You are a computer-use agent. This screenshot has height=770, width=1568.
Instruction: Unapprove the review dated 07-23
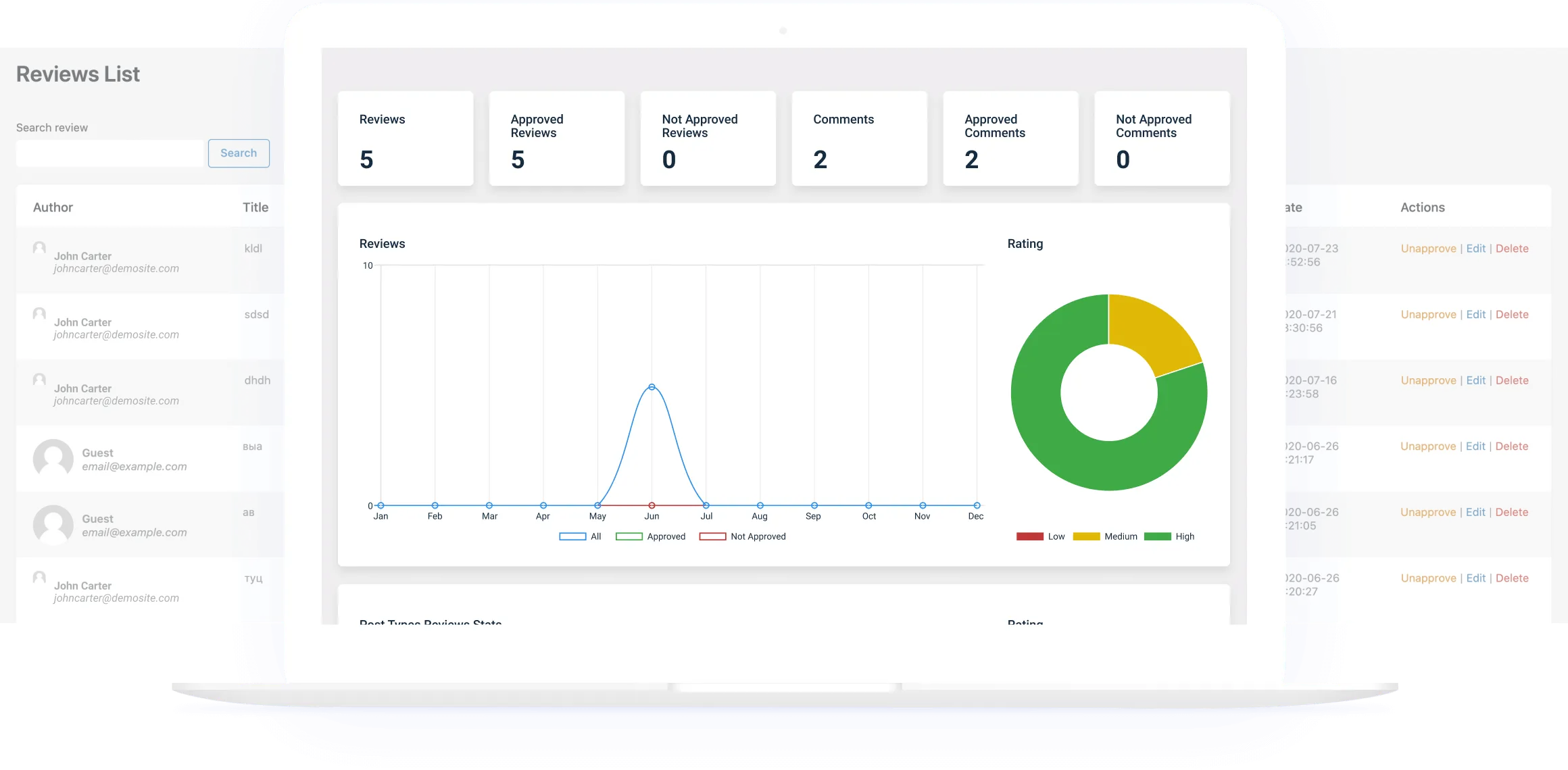pos(1428,249)
